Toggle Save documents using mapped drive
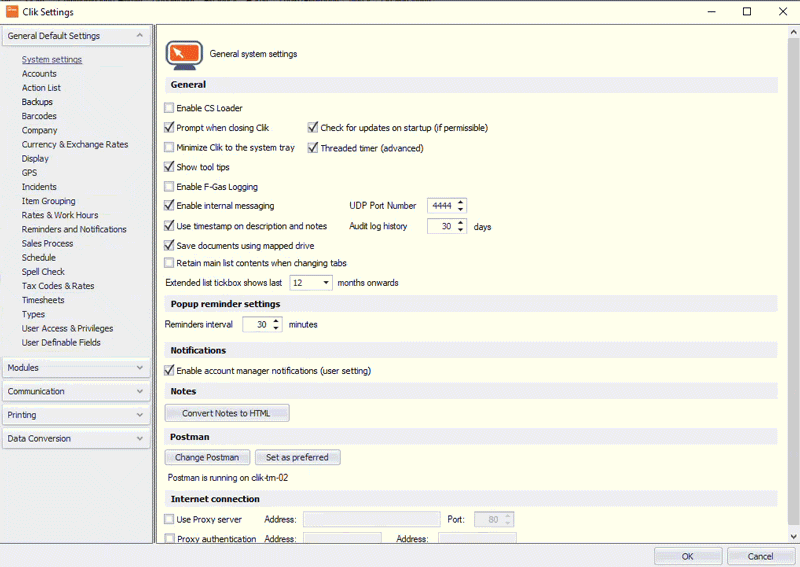Screen dimensions: 800x567 point(169,245)
